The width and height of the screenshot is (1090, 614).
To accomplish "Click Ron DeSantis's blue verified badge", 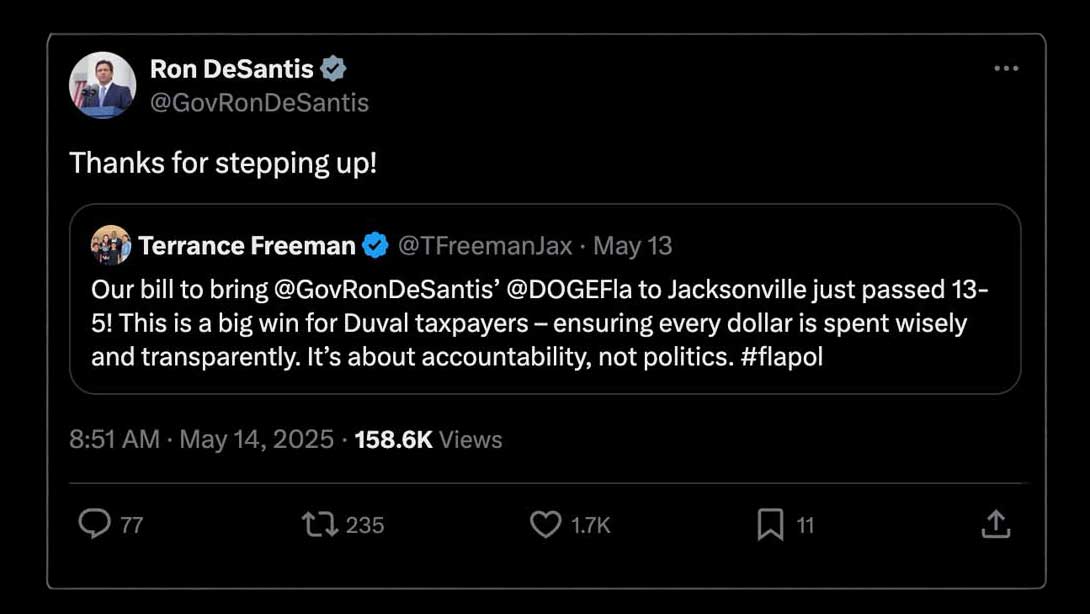I will pyautogui.click(x=334, y=69).
